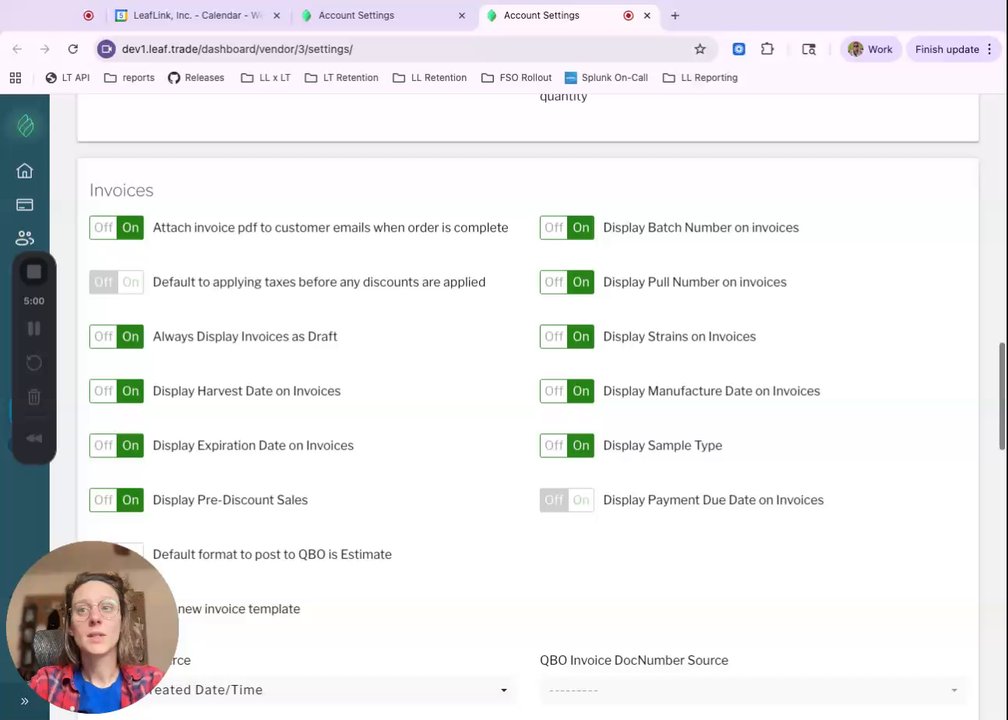1008x720 pixels.
Task: Open the LT API bookmark
Action: pyautogui.click(x=68, y=78)
